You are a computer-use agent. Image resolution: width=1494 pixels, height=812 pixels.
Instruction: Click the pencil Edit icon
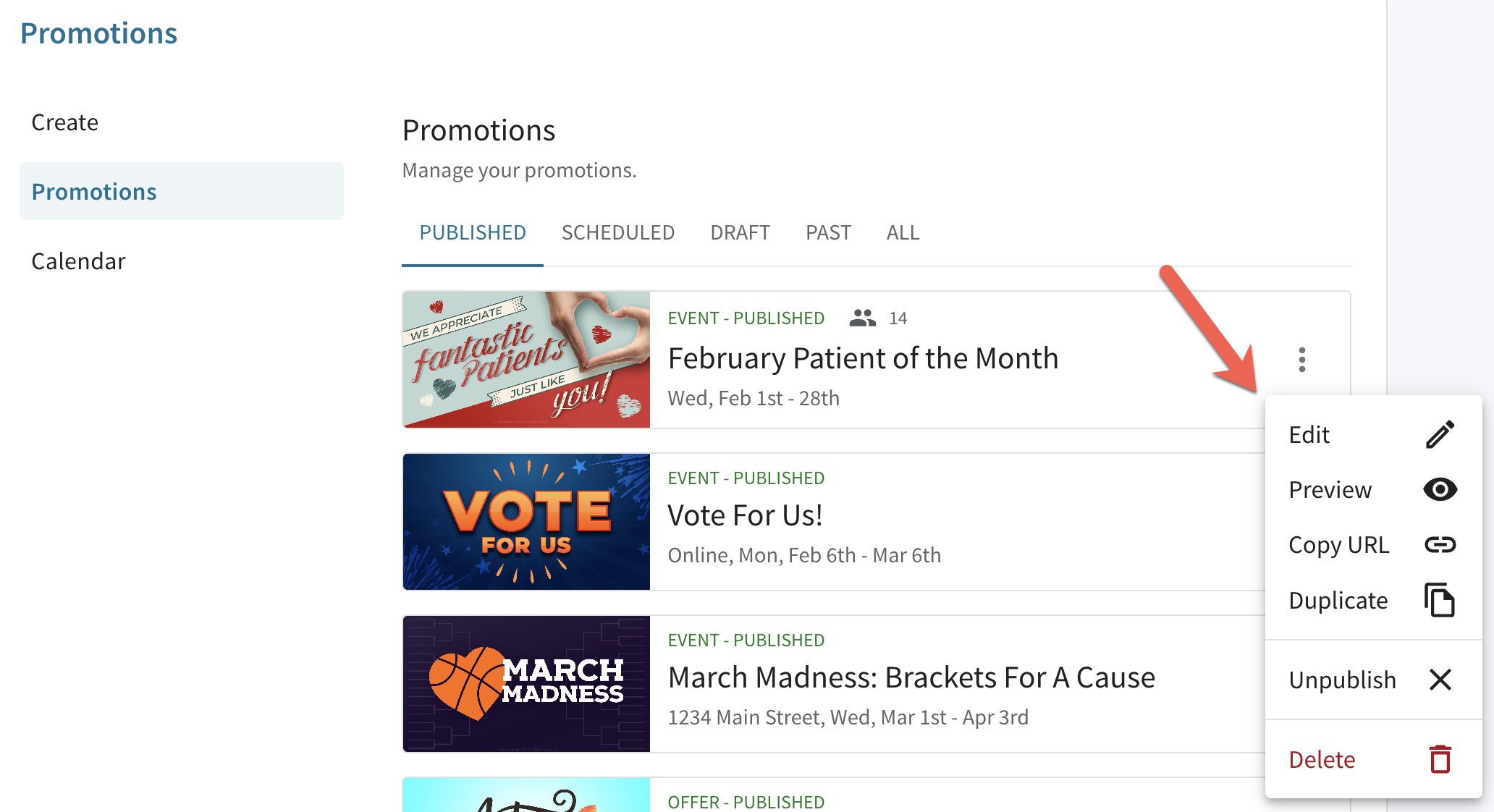pyautogui.click(x=1440, y=434)
